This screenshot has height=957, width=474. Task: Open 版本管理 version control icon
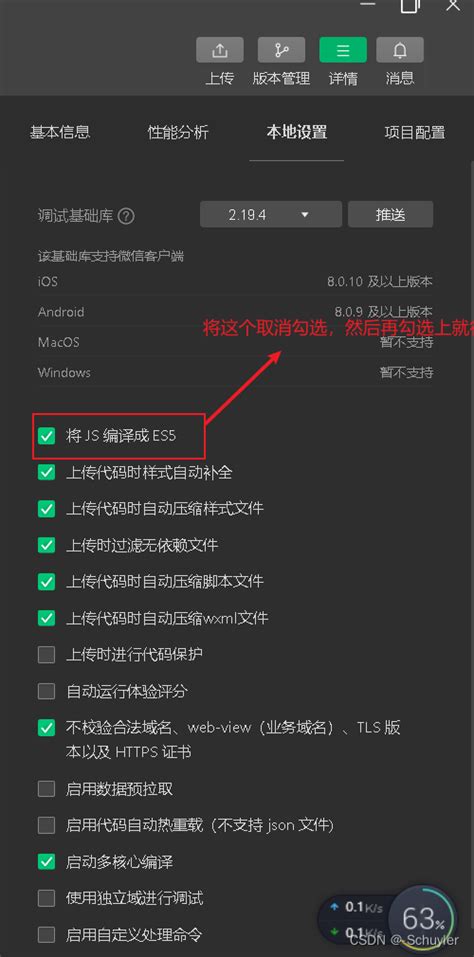point(281,50)
